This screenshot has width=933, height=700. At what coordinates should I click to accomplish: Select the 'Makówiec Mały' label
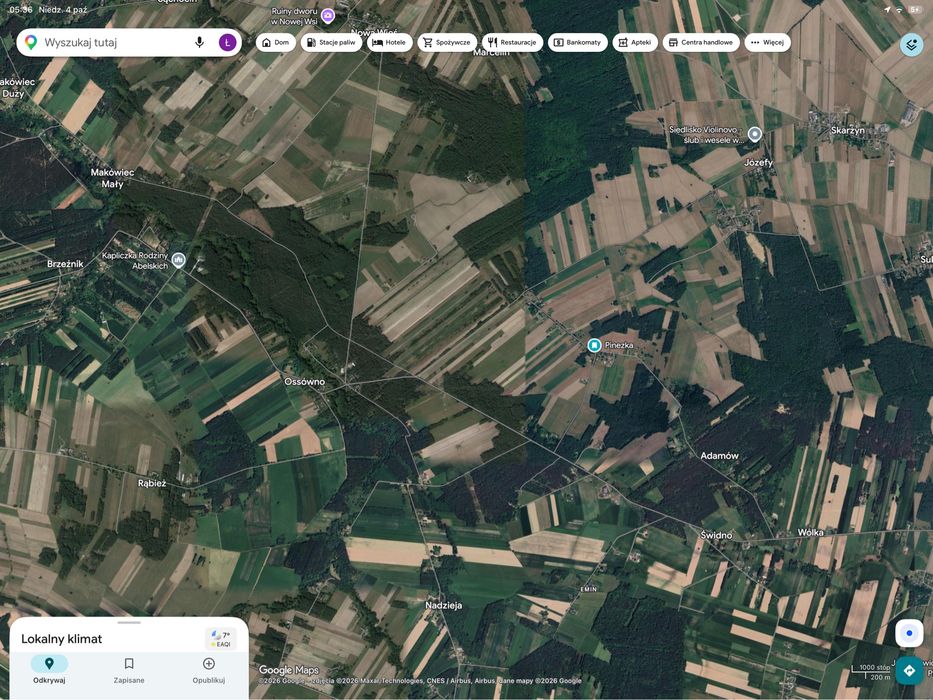[112, 178]
